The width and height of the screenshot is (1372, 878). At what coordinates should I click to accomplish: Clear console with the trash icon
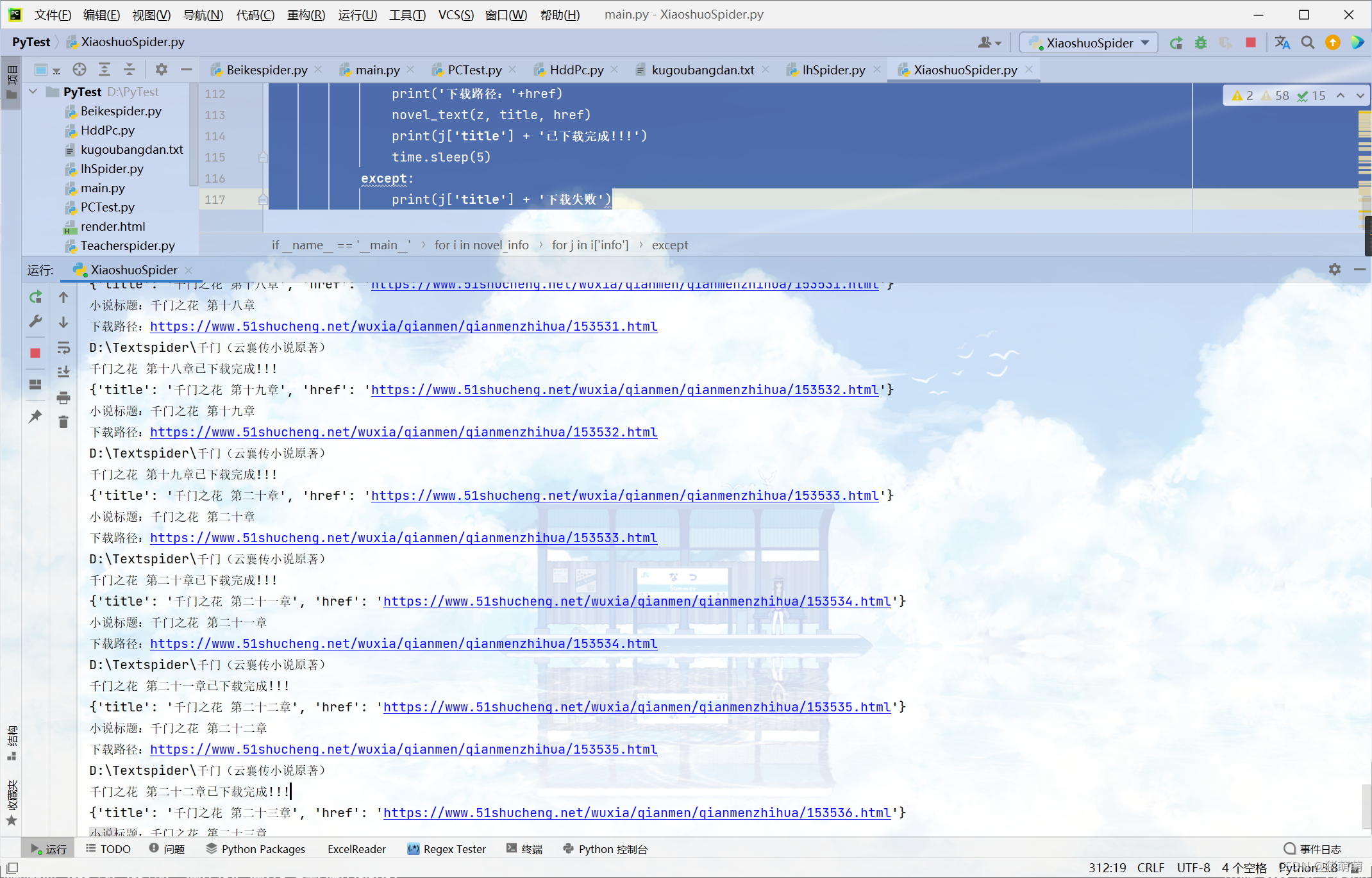[63, 422]
